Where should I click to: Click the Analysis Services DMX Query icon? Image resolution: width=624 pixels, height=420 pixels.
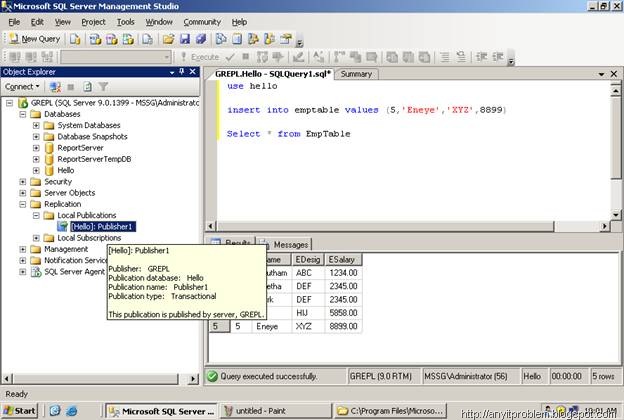coord(111,39)
